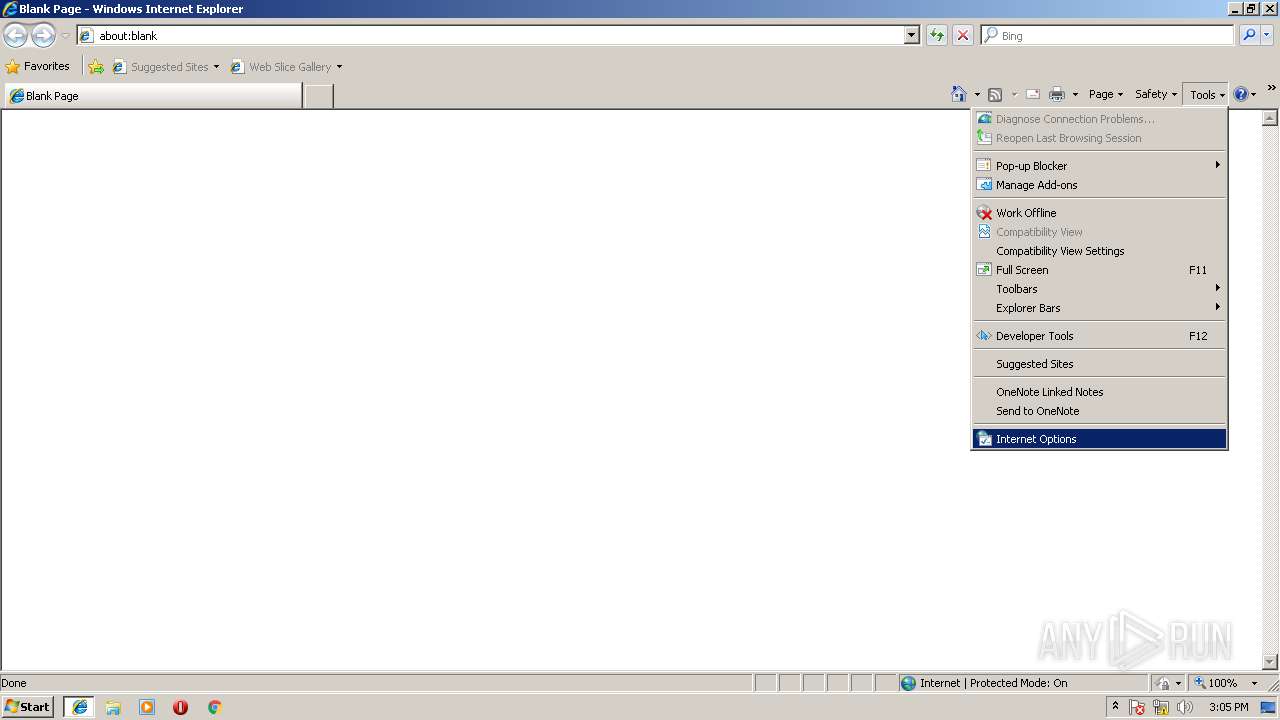The height and width of the screenshot is (720, 1280).
Task: Select Work Offline
Action: tap(1099, 213)
